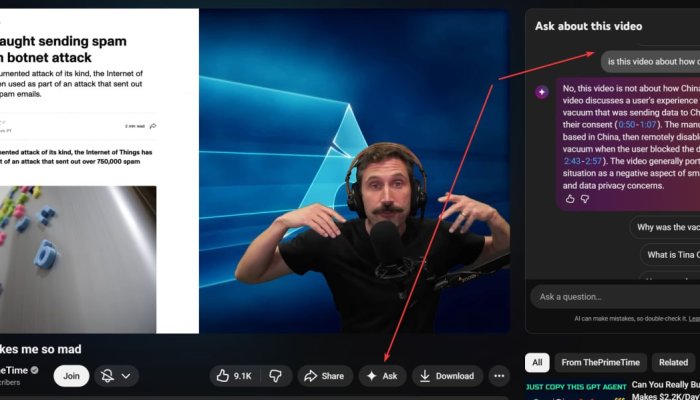The image size is (700, 400).
Task: Click the 'JUST COPY THIS GPT AGENT' video thumbnail
Action: (576, 391)
